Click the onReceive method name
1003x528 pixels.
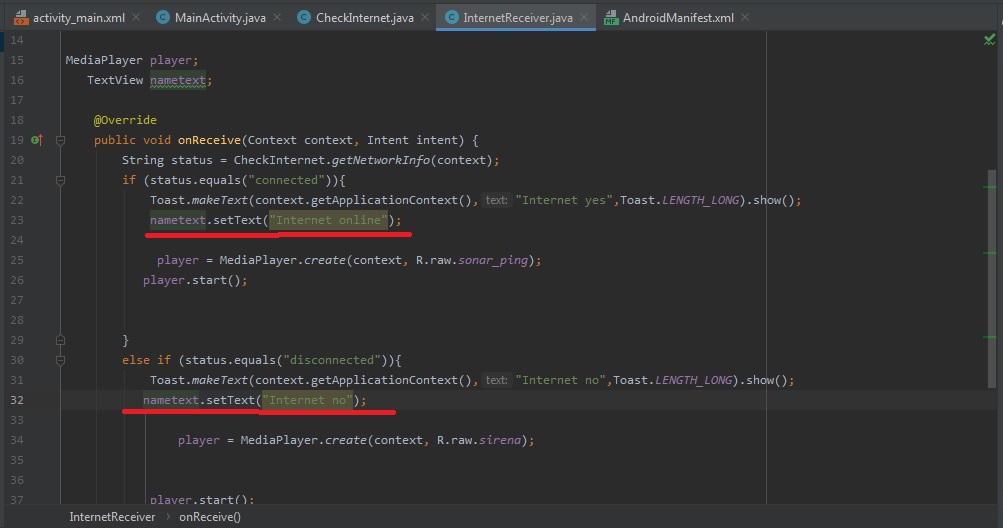pyautogui.click(x=209, y=140)
